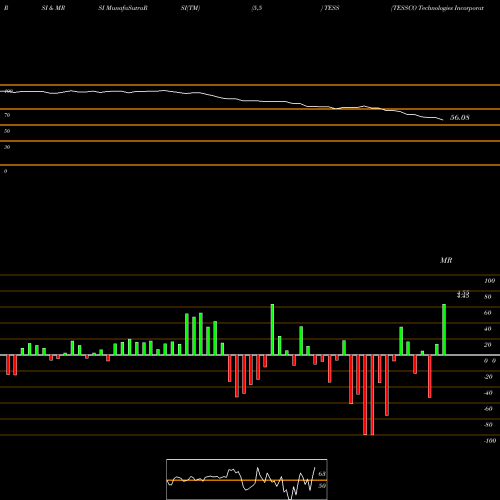Click the 'MR' label above the bar chart
This screenshot has height=500, width=500.
point(446,260)
